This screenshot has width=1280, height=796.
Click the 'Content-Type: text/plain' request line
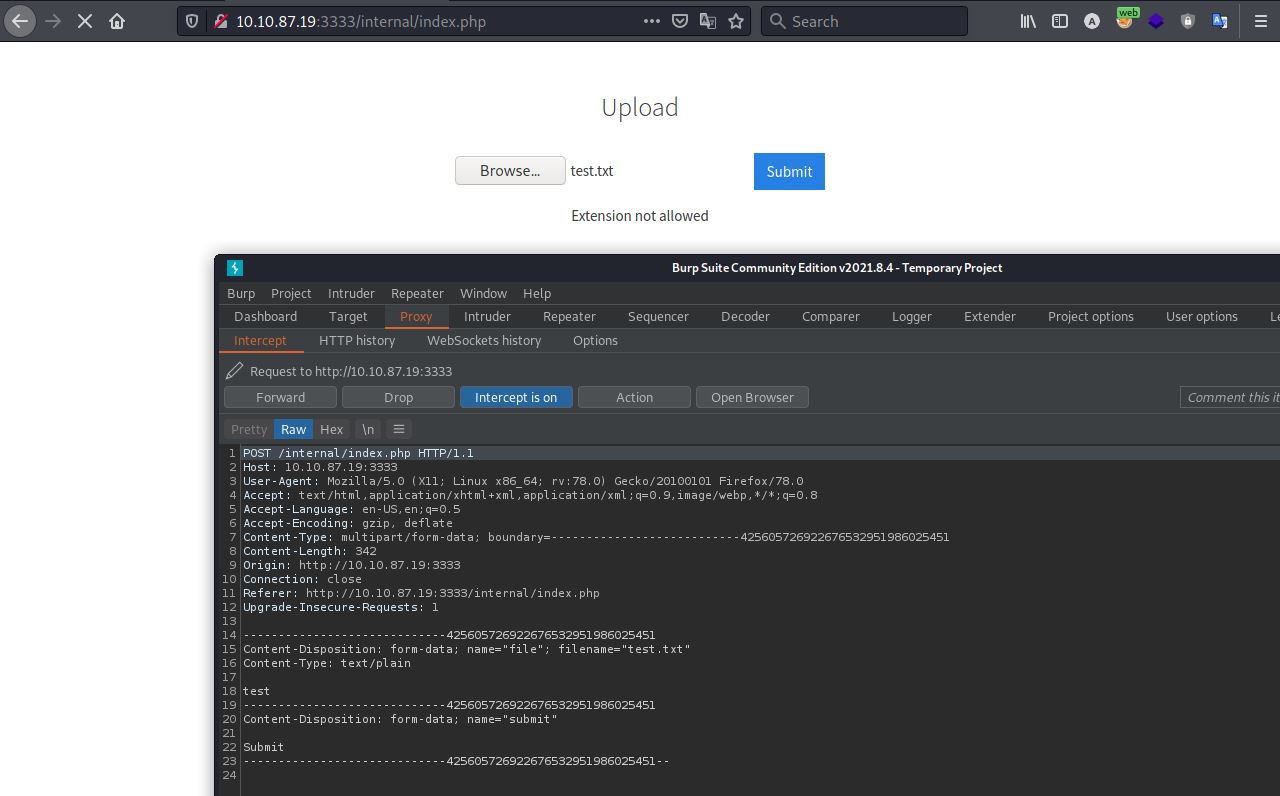[327, 663]
